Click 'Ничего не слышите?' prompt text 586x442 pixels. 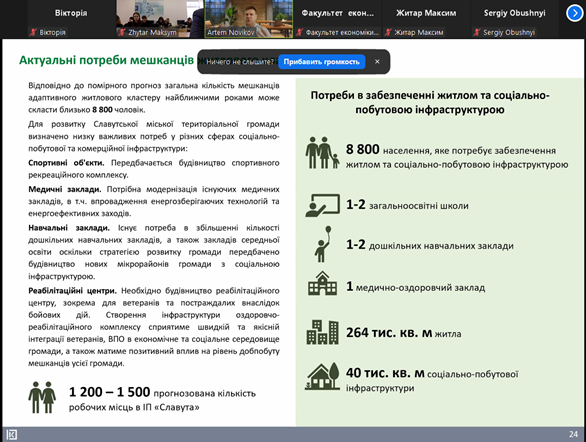click(x=240, y=62)
